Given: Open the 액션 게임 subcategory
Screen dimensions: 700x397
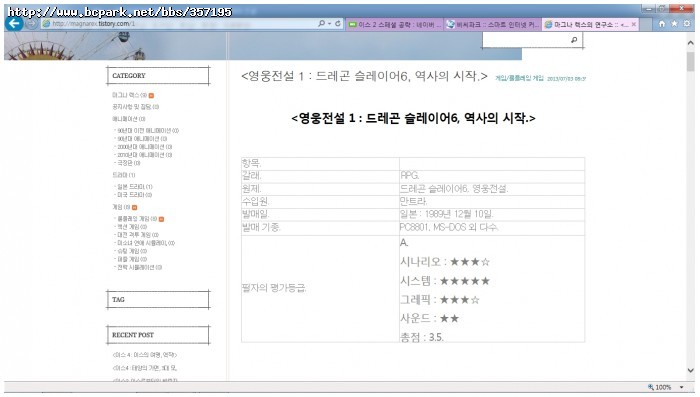Looking at the screenshot, I should point(132,227).
